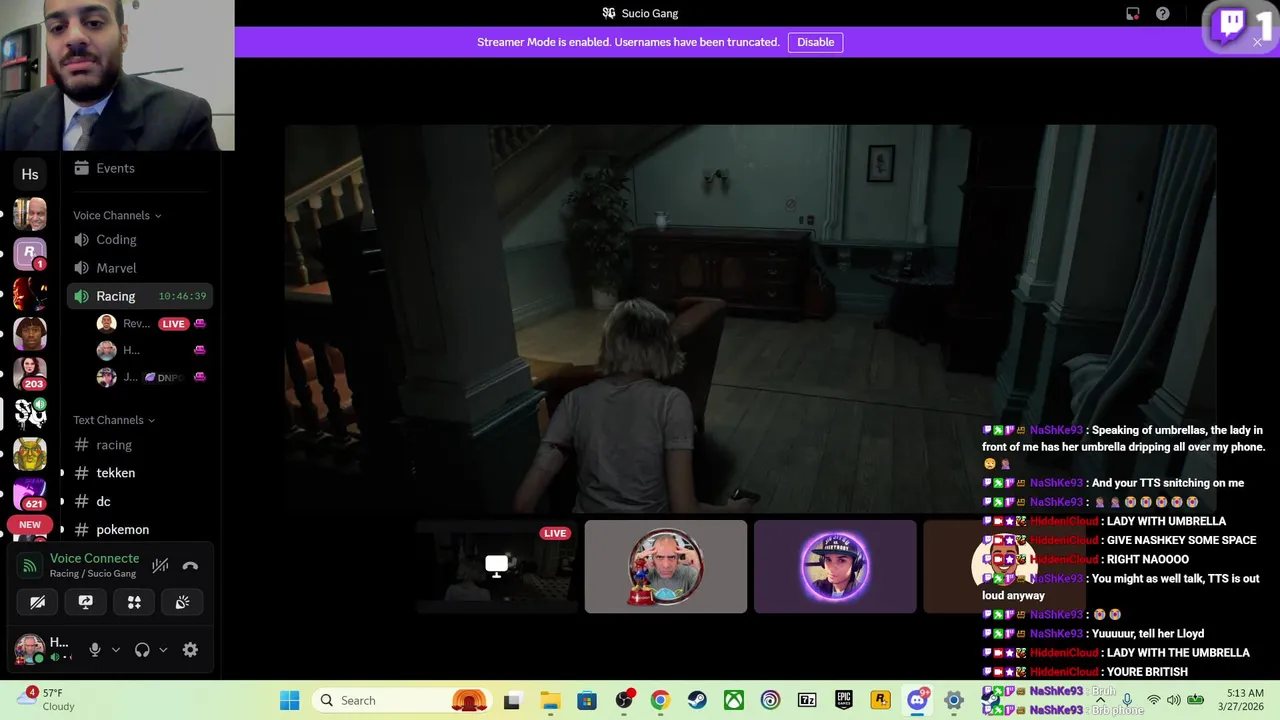Open Windows Settings gear on taskbar
Viewport: 1280px width, 720px height.
pos(954,700)
